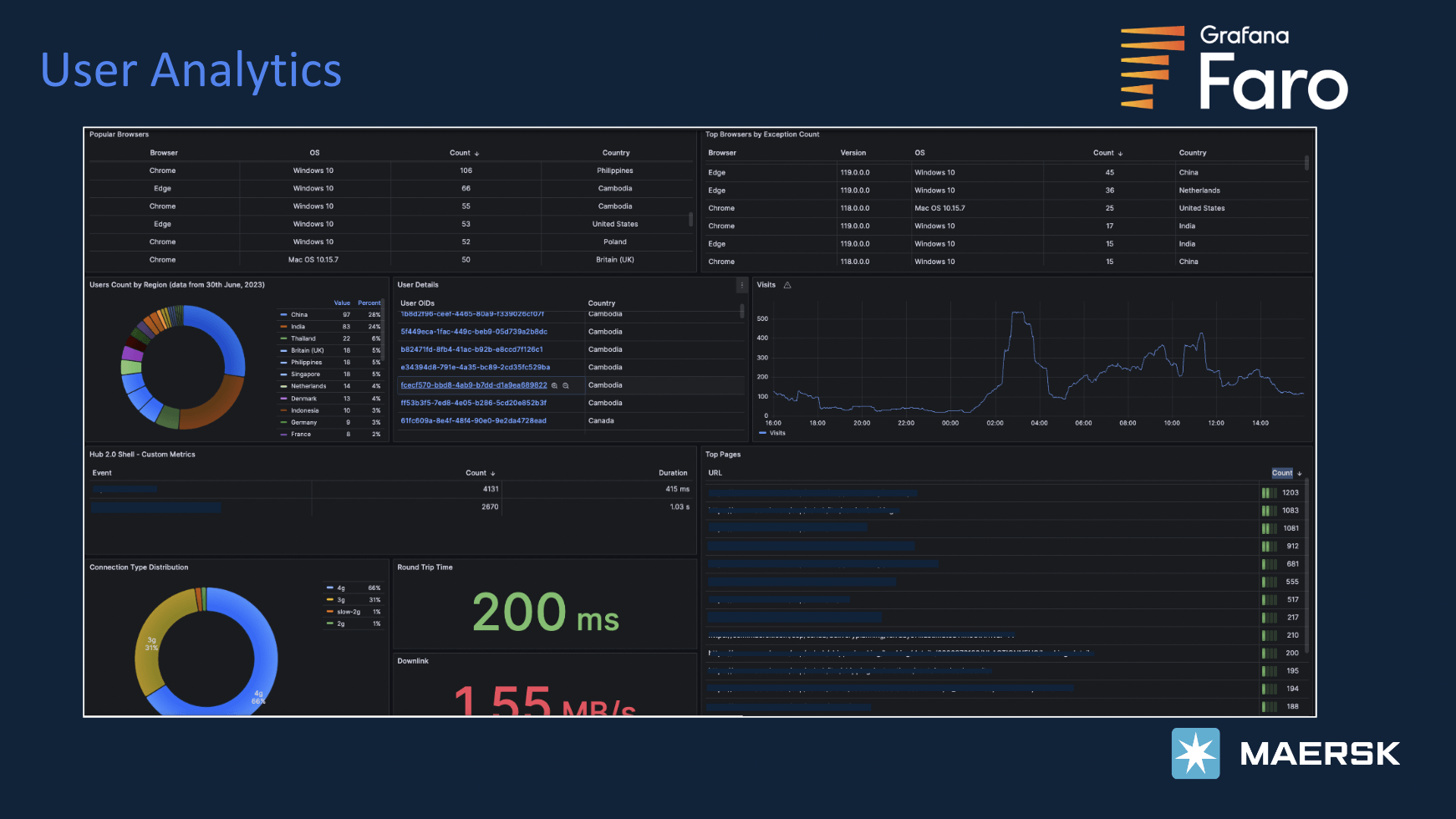1456x819 pixels.
Task: Open user OID link starting with 61fc609a
Action: 473,421
